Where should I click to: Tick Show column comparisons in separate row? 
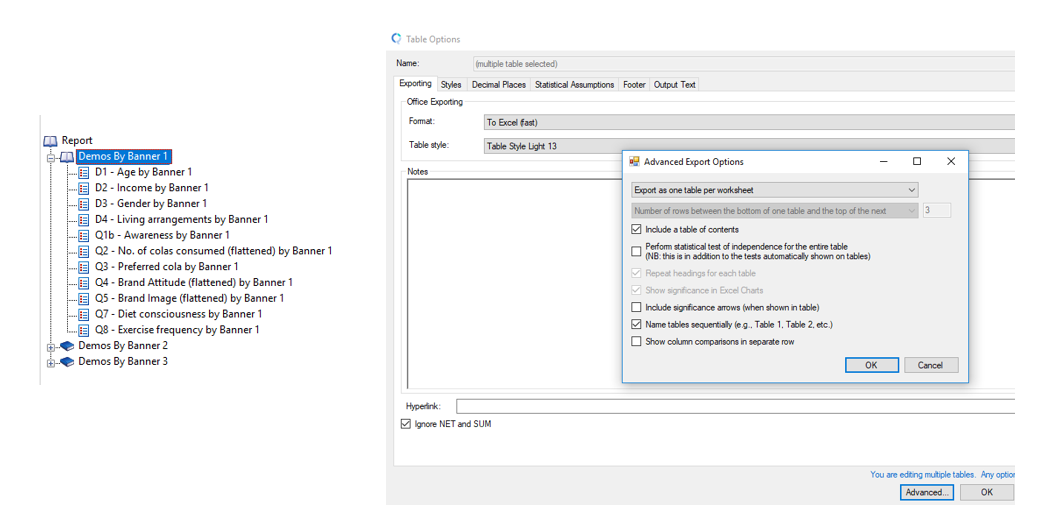(x=637, y=342)
